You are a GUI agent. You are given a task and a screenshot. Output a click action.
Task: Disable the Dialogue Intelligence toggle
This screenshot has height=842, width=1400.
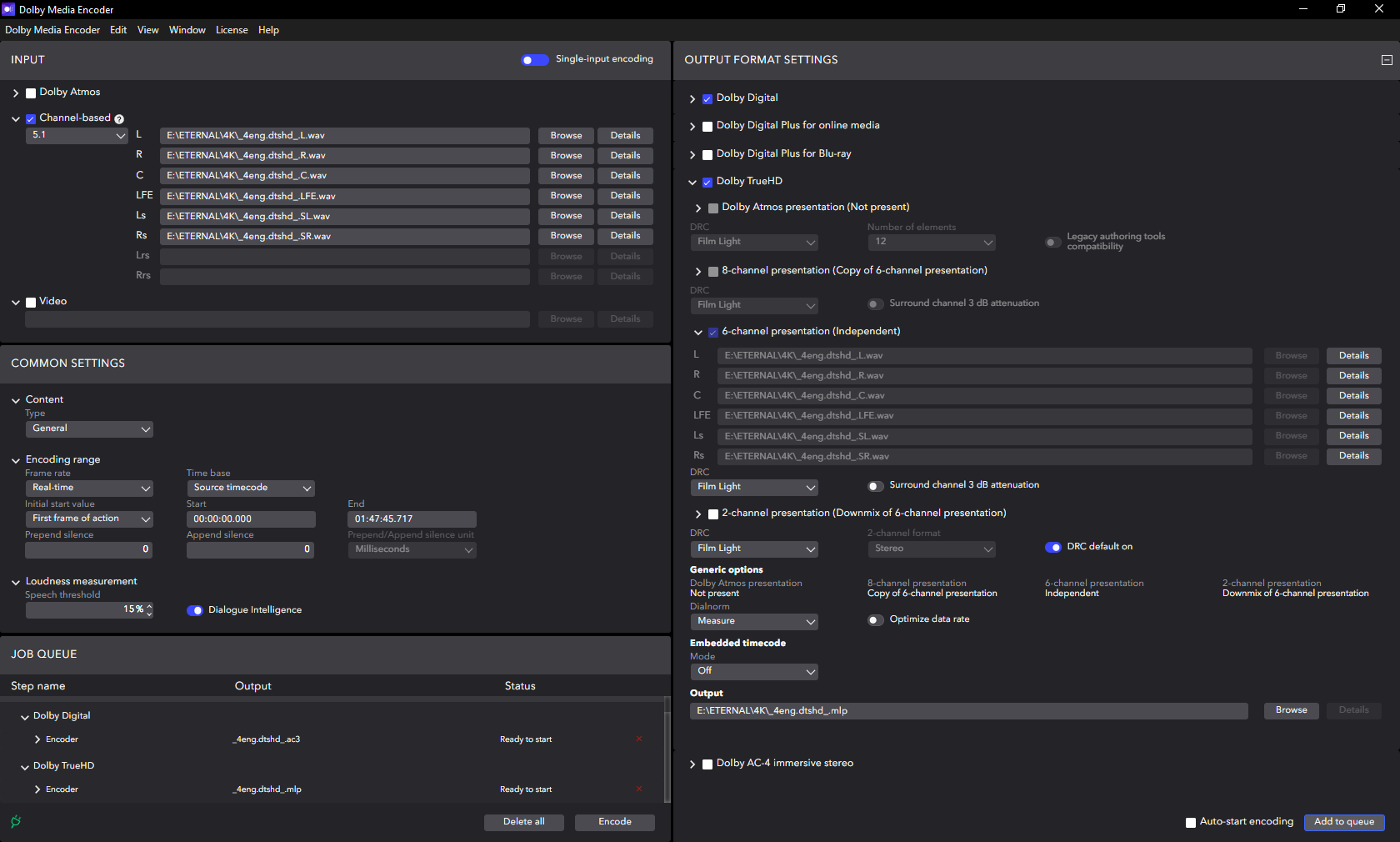coord(195,610)
